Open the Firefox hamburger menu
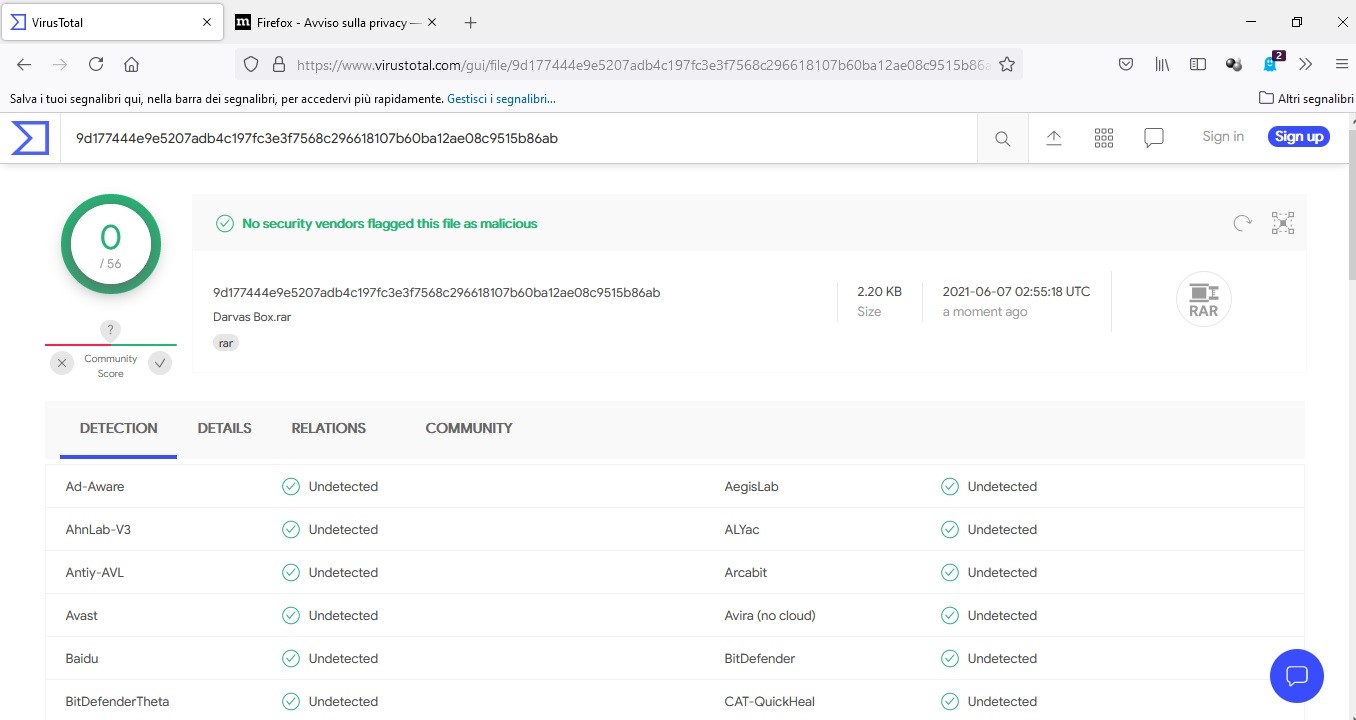Image resolution: width=1356 pixels, height=720 pixels. tap(1342, 64)
